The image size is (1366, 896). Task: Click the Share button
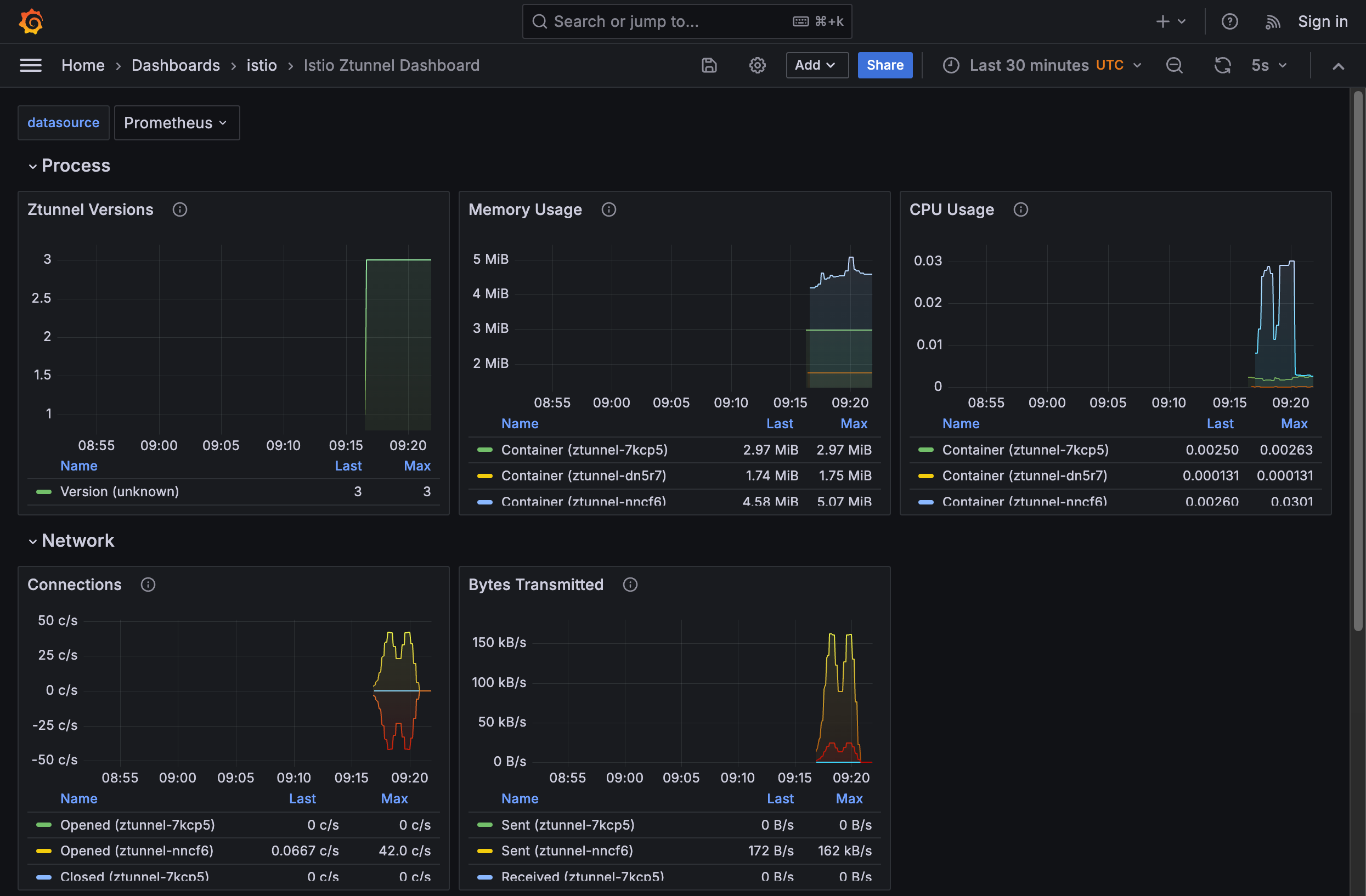[x=884, y=65]
